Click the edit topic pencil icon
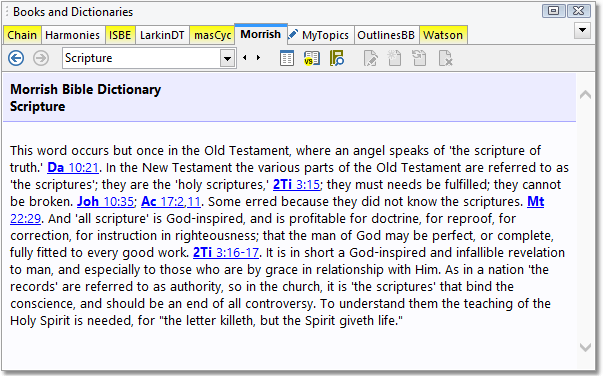The height and width of the screenshot is (378, 603). (371, 58)
